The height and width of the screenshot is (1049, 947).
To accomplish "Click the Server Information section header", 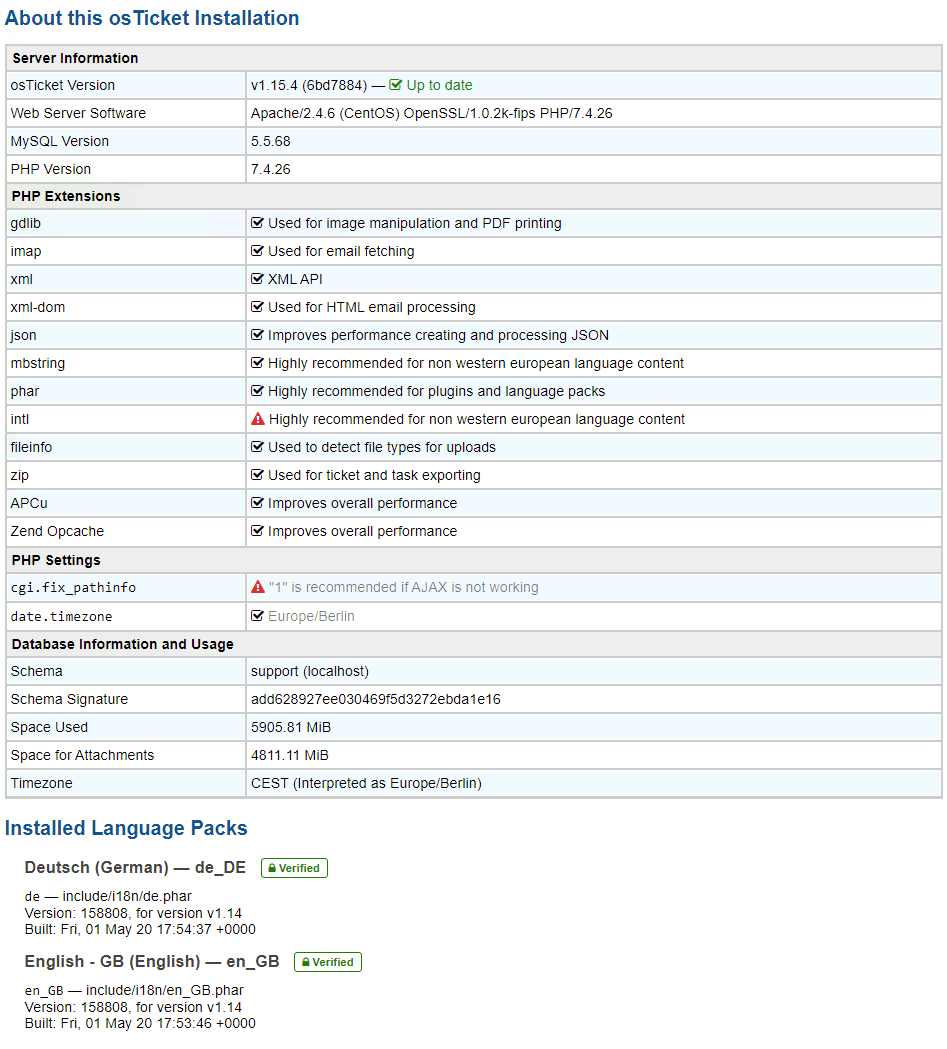I will pyautogui.click(x=75, y=58).
